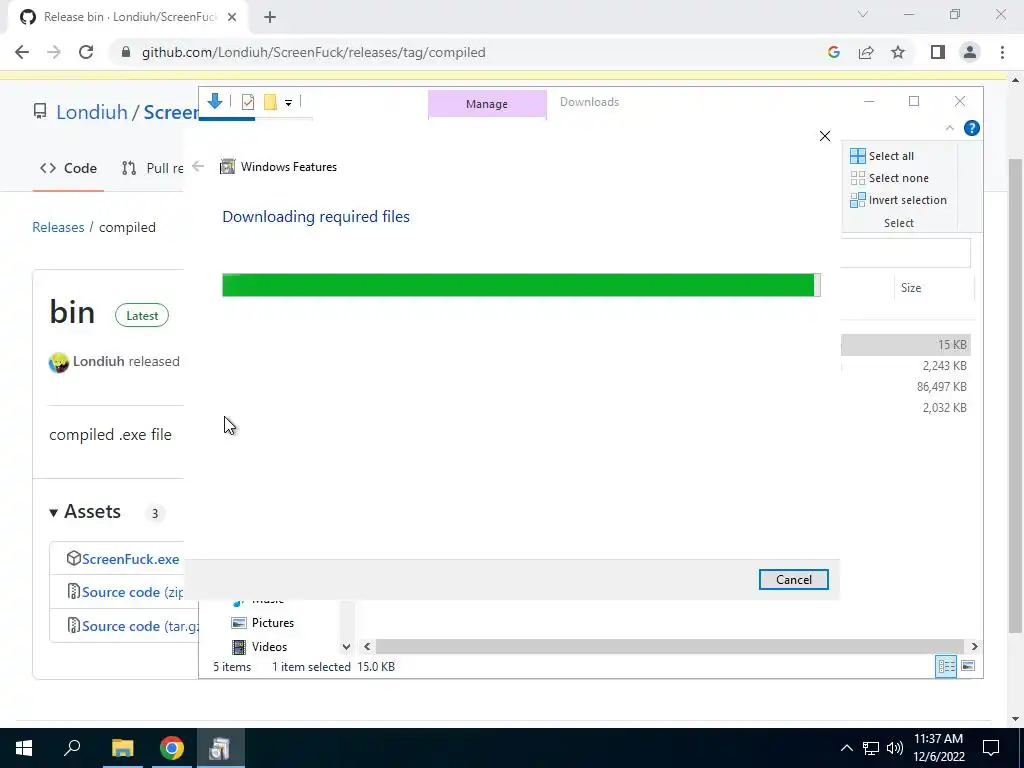The height and width of the screenshot is (768, 1024).
Task: Select the file row sized 2,032 KB
Action: point(905,408)
